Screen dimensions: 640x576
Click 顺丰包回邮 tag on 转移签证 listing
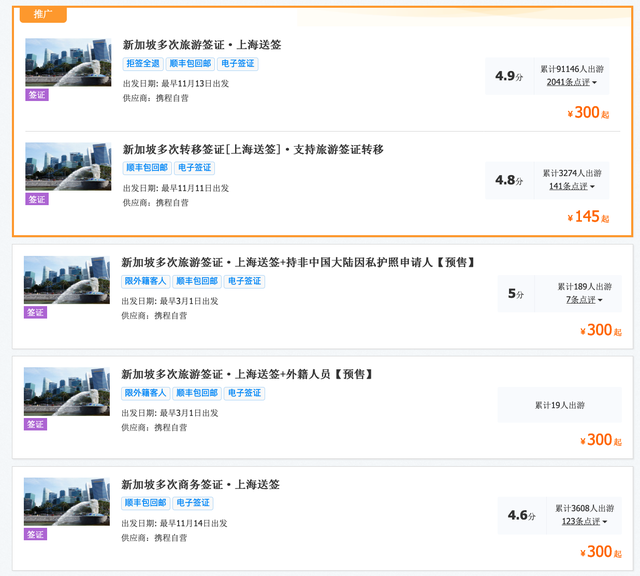click(x=147, y=168)
